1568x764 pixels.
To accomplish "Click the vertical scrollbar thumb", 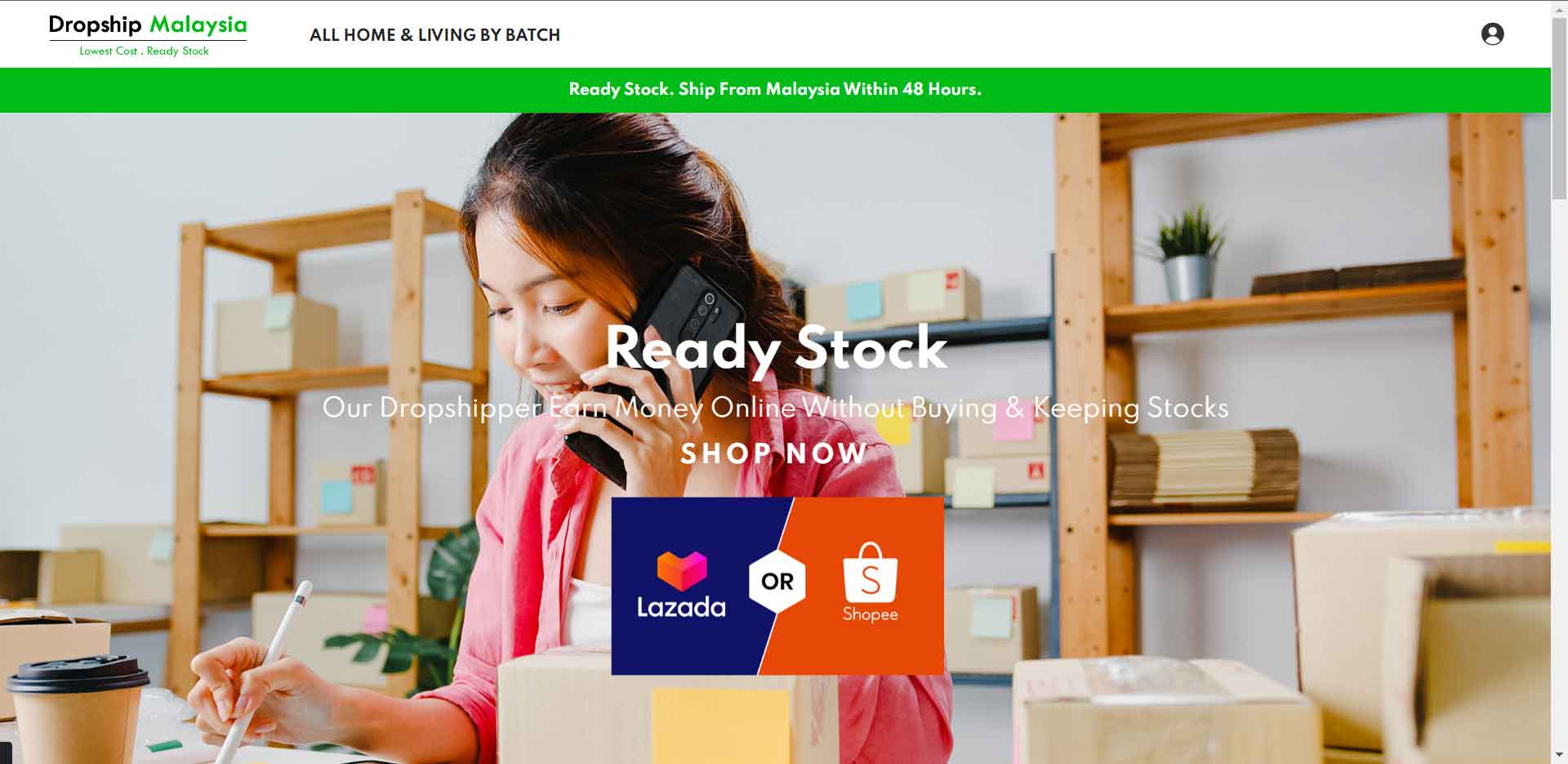I will 1559,106.
